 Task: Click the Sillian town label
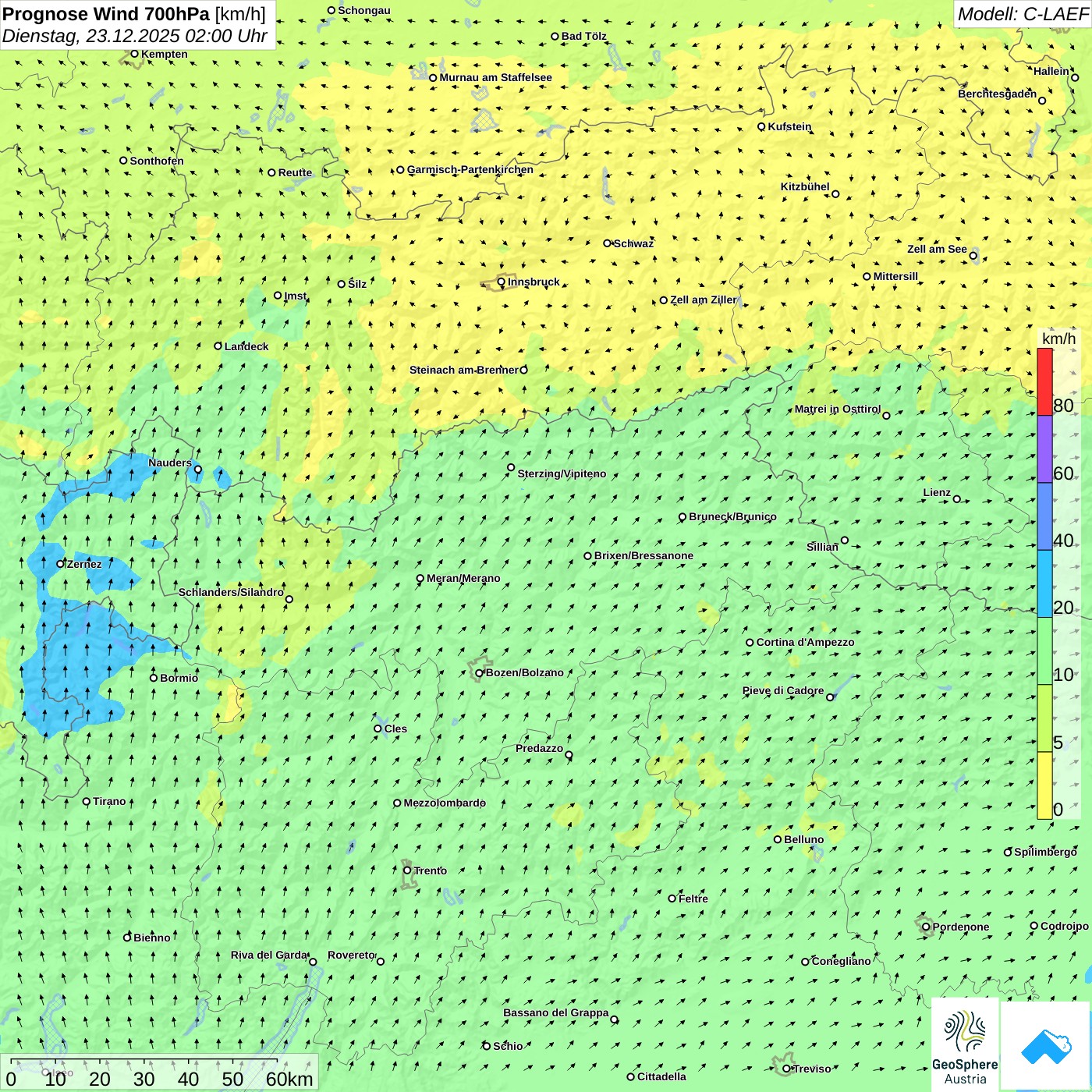click(x=822, y=548)
